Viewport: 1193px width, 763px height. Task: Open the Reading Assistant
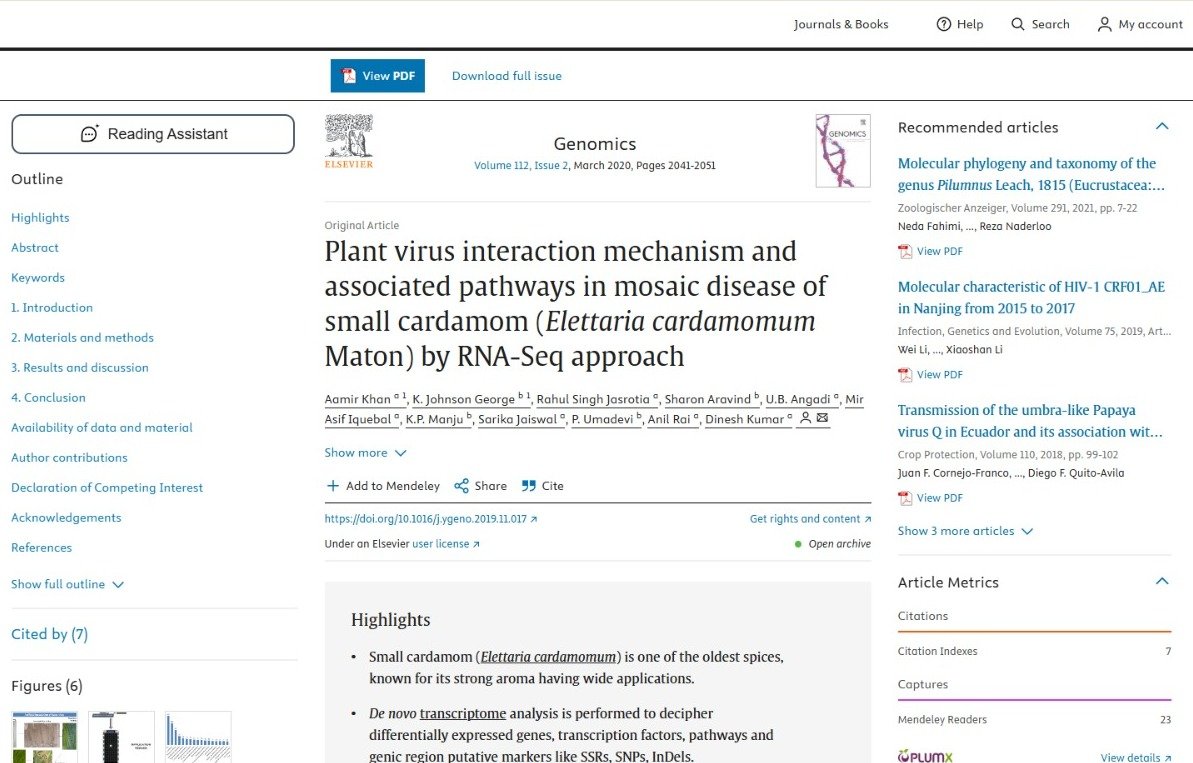pyautogui.click(x=152, y=133)
